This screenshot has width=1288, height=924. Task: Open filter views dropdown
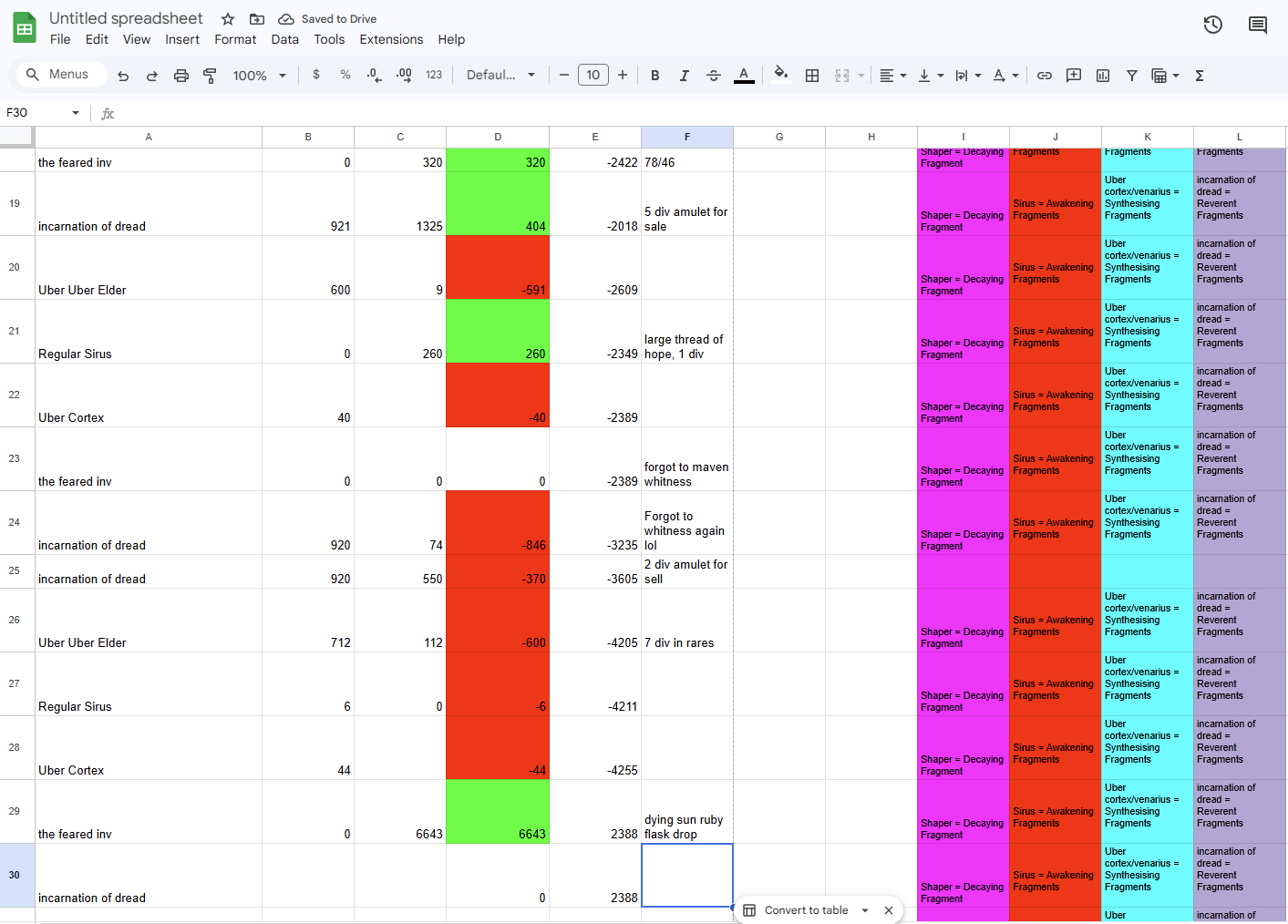point(1166,76)
